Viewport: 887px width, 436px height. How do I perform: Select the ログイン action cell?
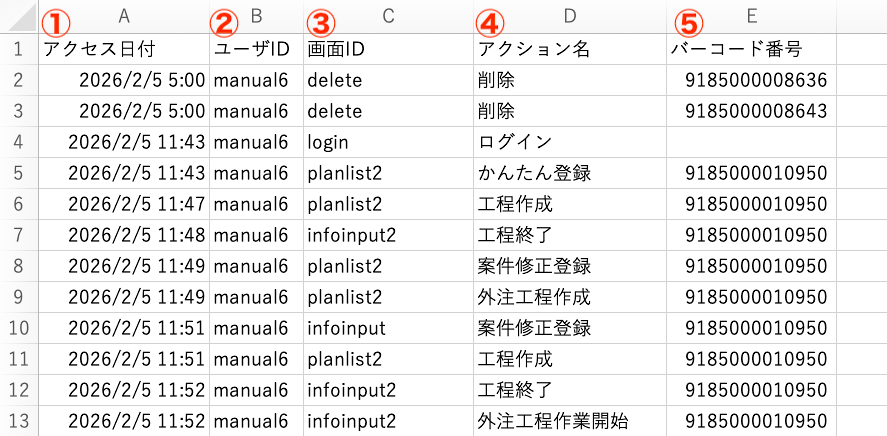(516, 142)
